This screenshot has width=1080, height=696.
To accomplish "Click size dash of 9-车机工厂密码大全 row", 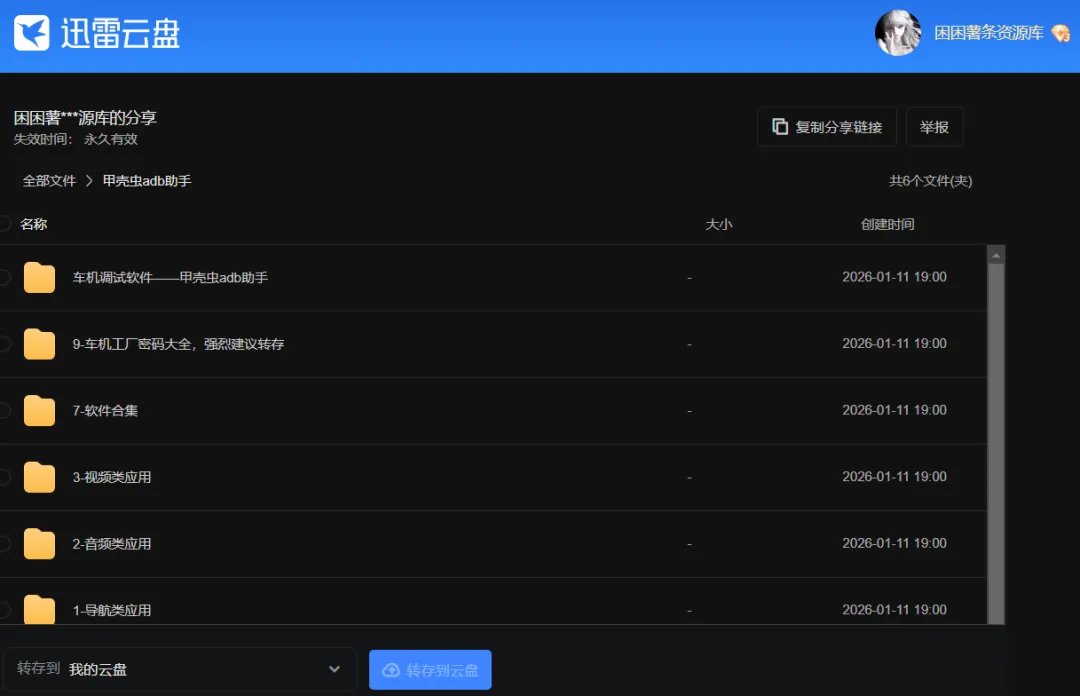I will [x=689, y=345].
